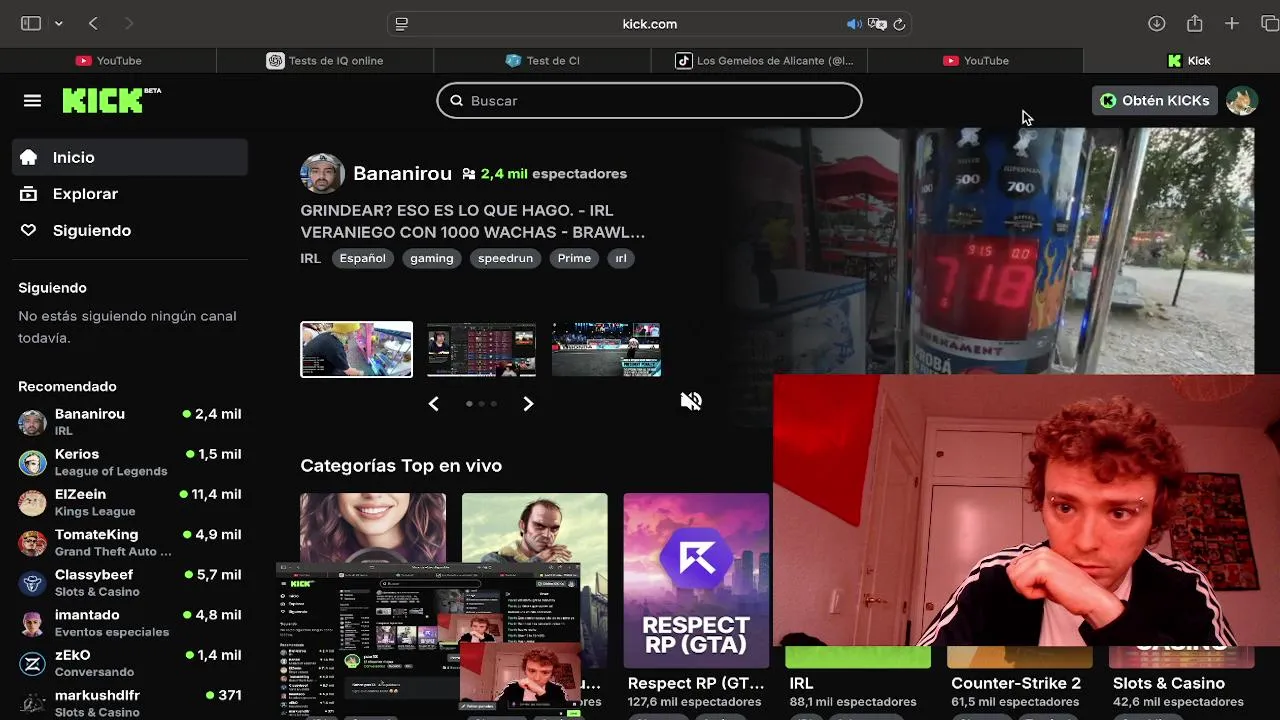Select the gaming tag
This screenshot has height=720, width=1280.
point(432,258)
